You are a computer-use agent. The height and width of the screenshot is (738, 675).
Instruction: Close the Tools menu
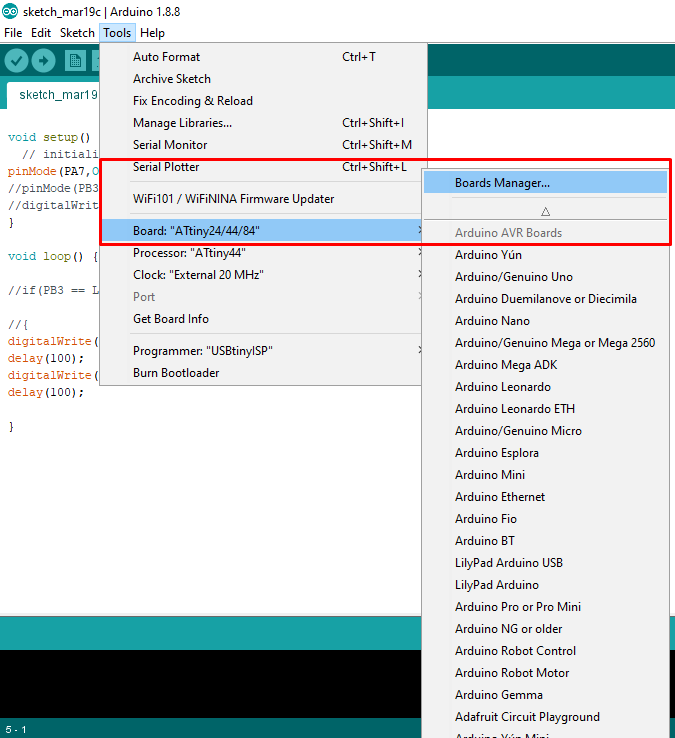(x=117, y=33)
